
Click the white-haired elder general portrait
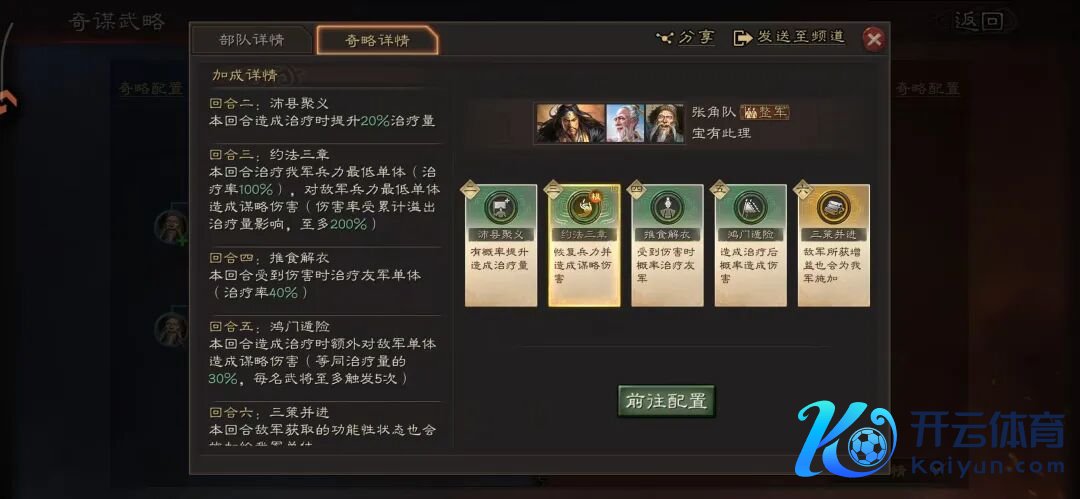[x=625, y=123]
